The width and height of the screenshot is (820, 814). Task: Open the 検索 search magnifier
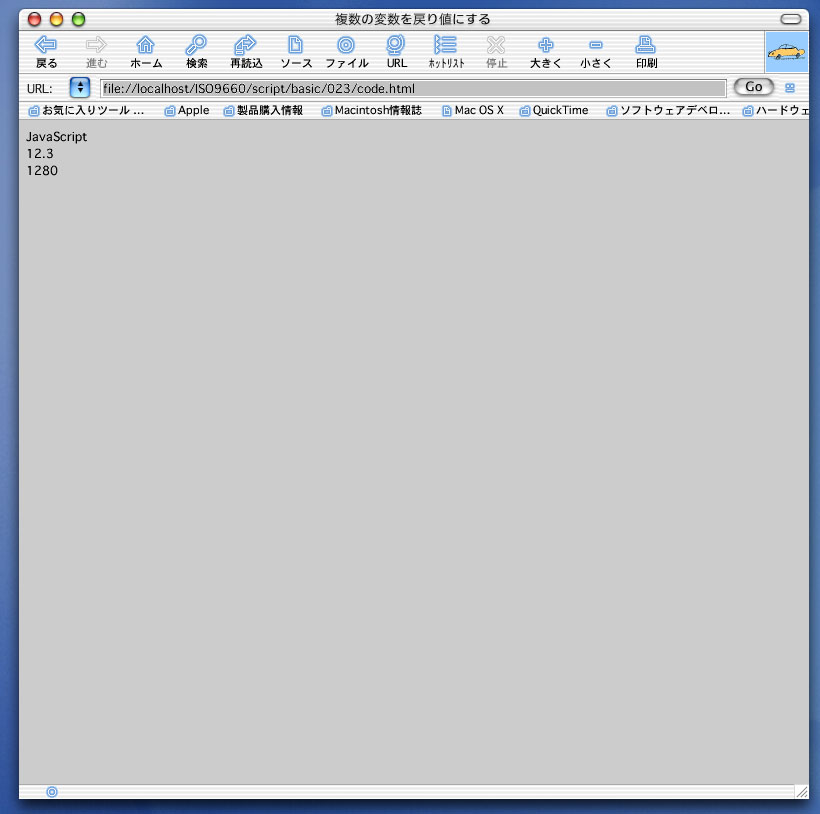[197, 51]
